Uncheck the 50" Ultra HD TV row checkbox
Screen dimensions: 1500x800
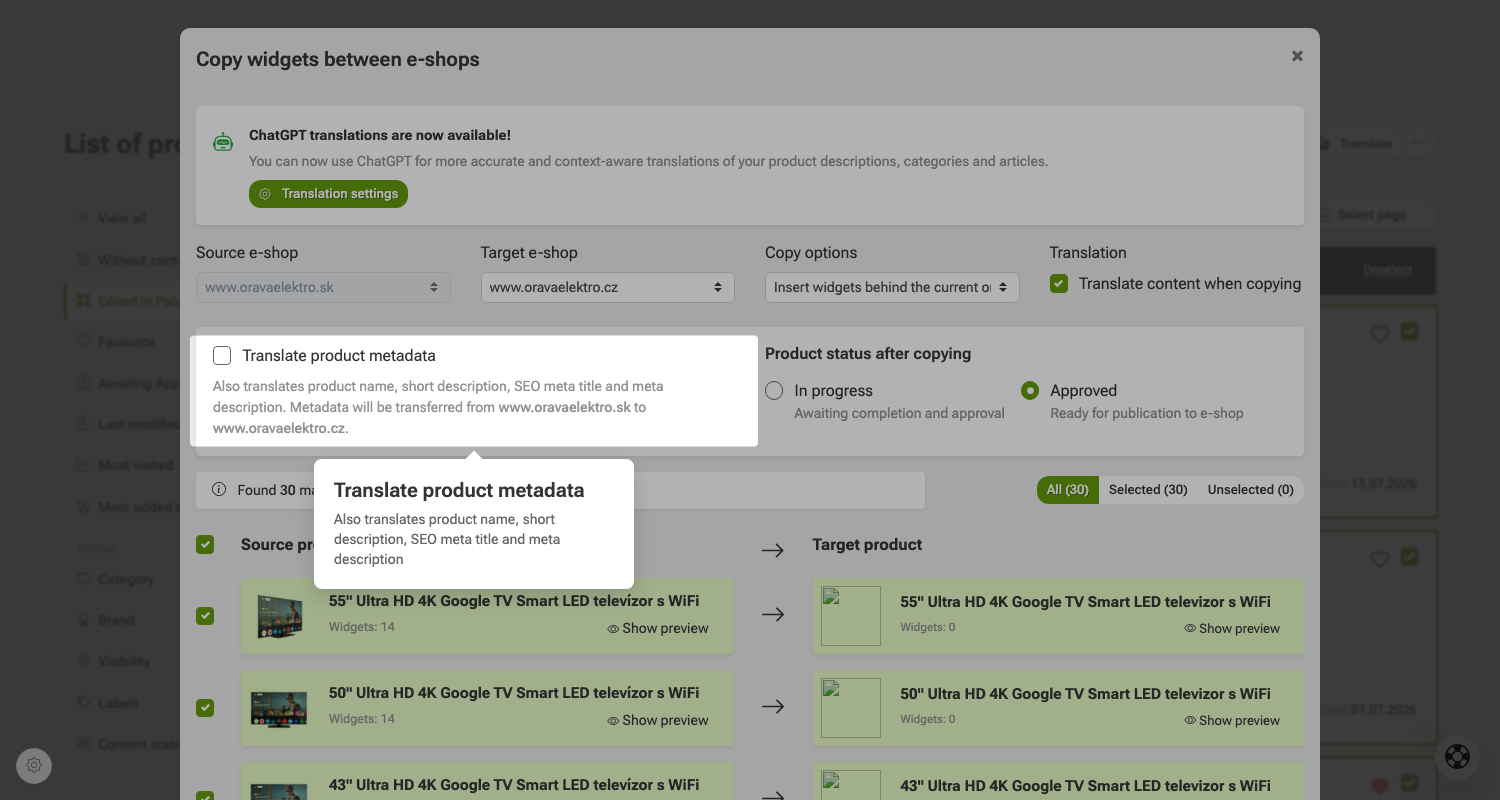tap(205, 708)
